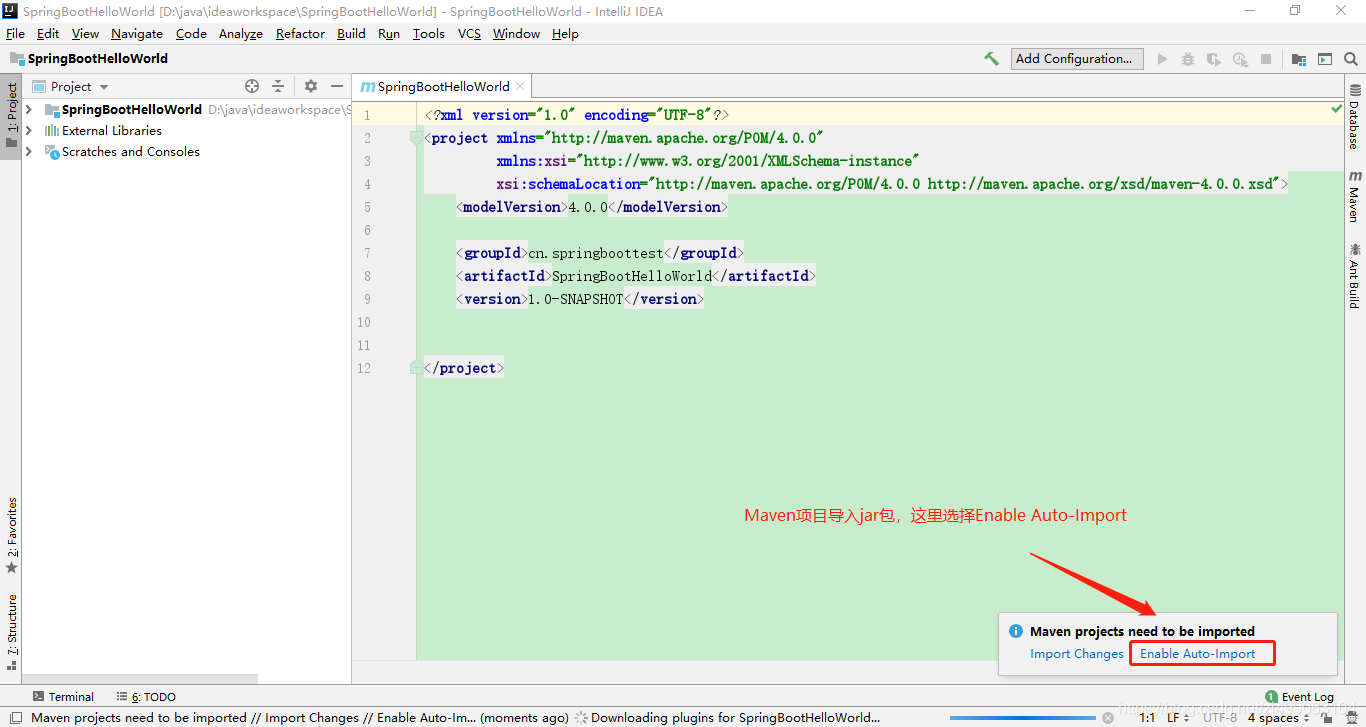Click the fold marker on line 12 gutter
1366x727 pixels.
(416, 368)
